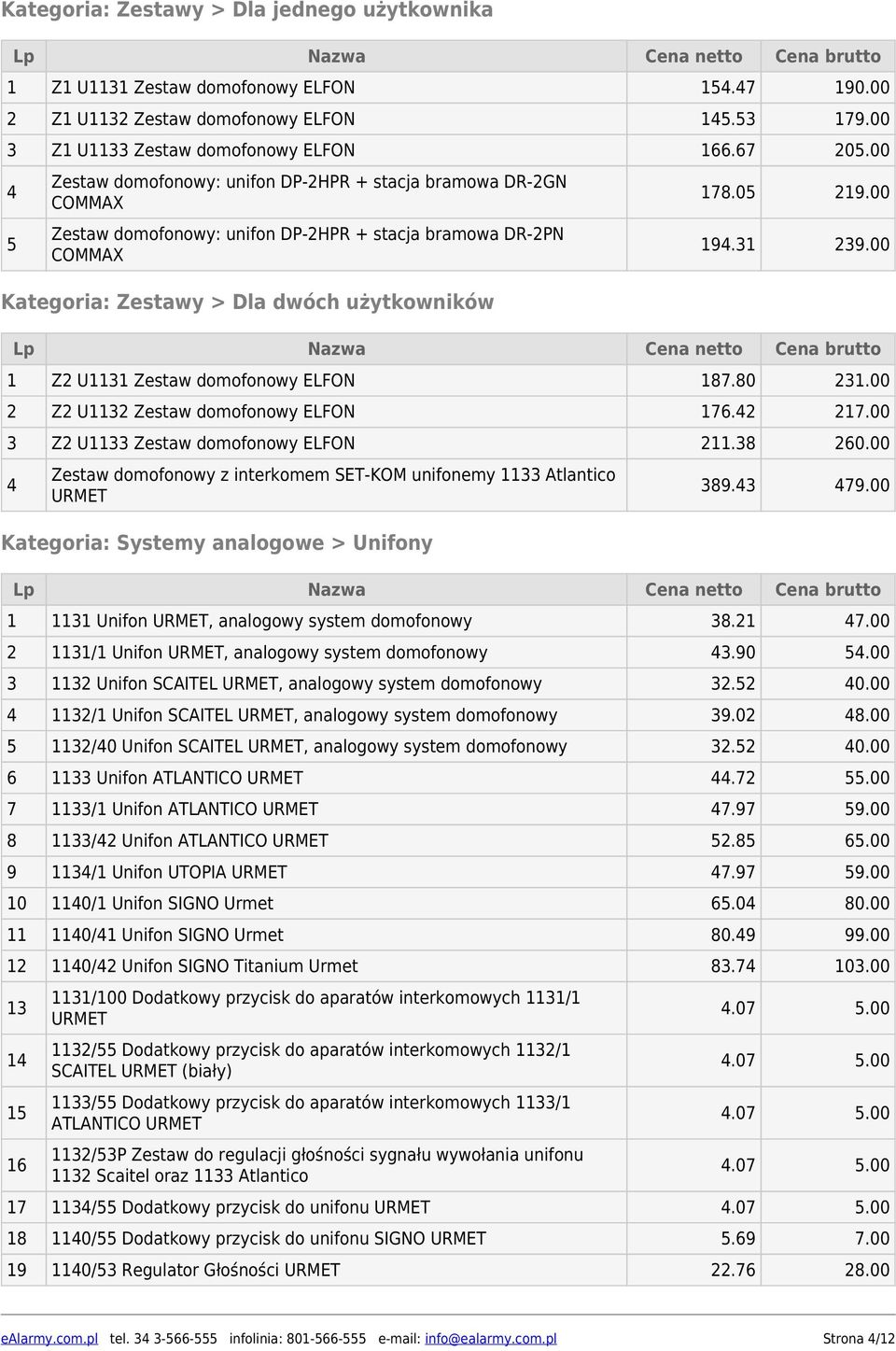Select the gross price 80.00
The height and width of the screenshot is (1351, 896).
coord(867,904)
